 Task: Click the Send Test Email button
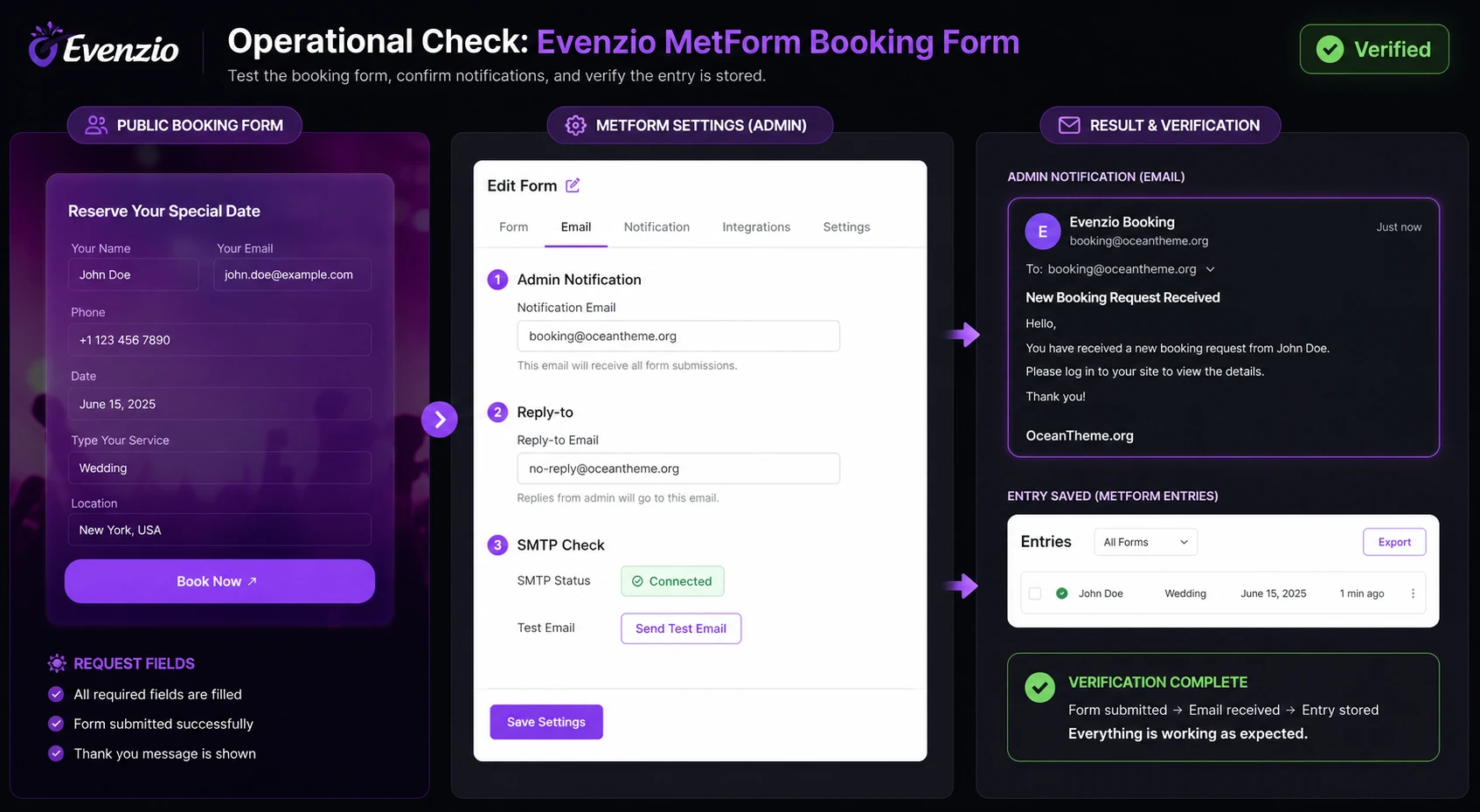(x=681, y=628)
